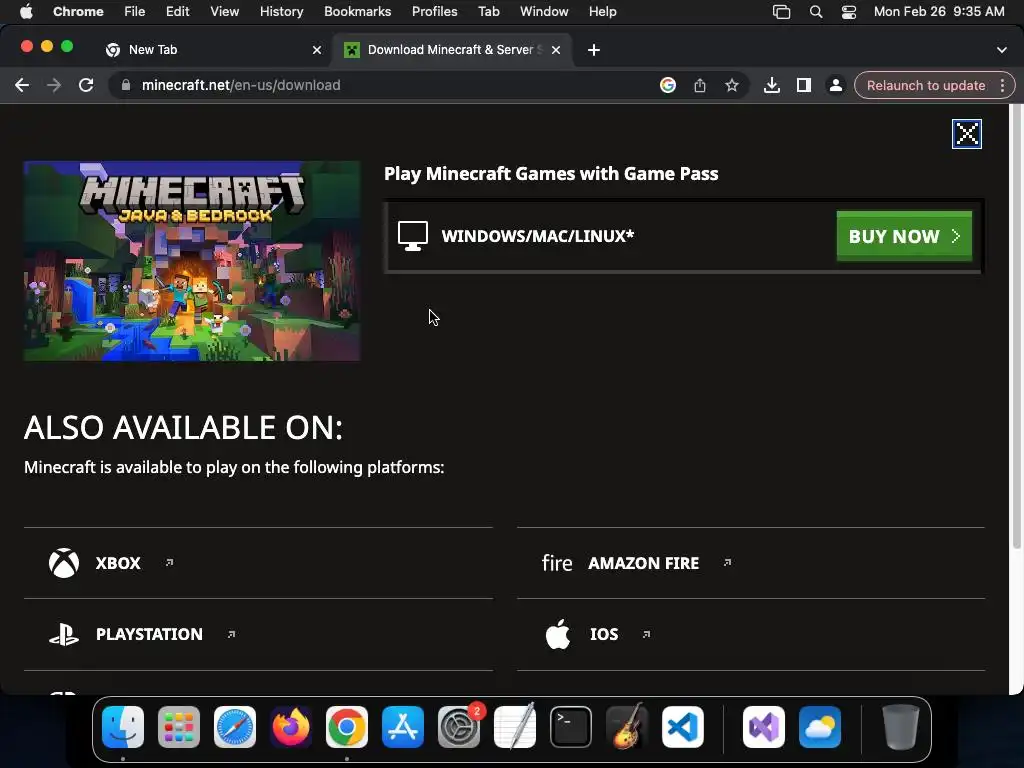Viewport: 1024px width, 768px height.
Task: Close the Minecraft overlay with X icon
Action: pos(967,134)
